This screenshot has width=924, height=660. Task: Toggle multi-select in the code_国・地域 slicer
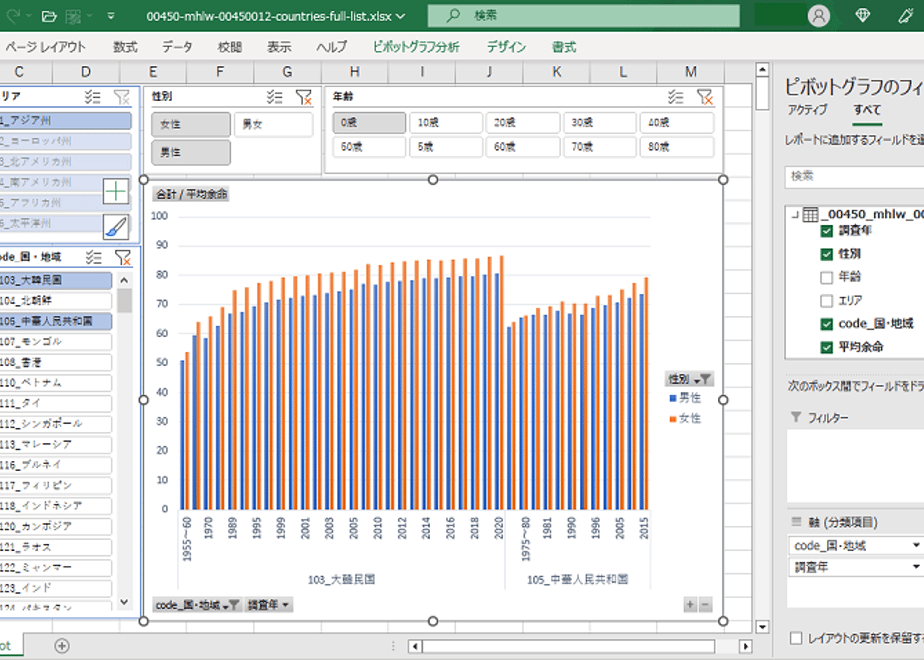coord(93,257)
